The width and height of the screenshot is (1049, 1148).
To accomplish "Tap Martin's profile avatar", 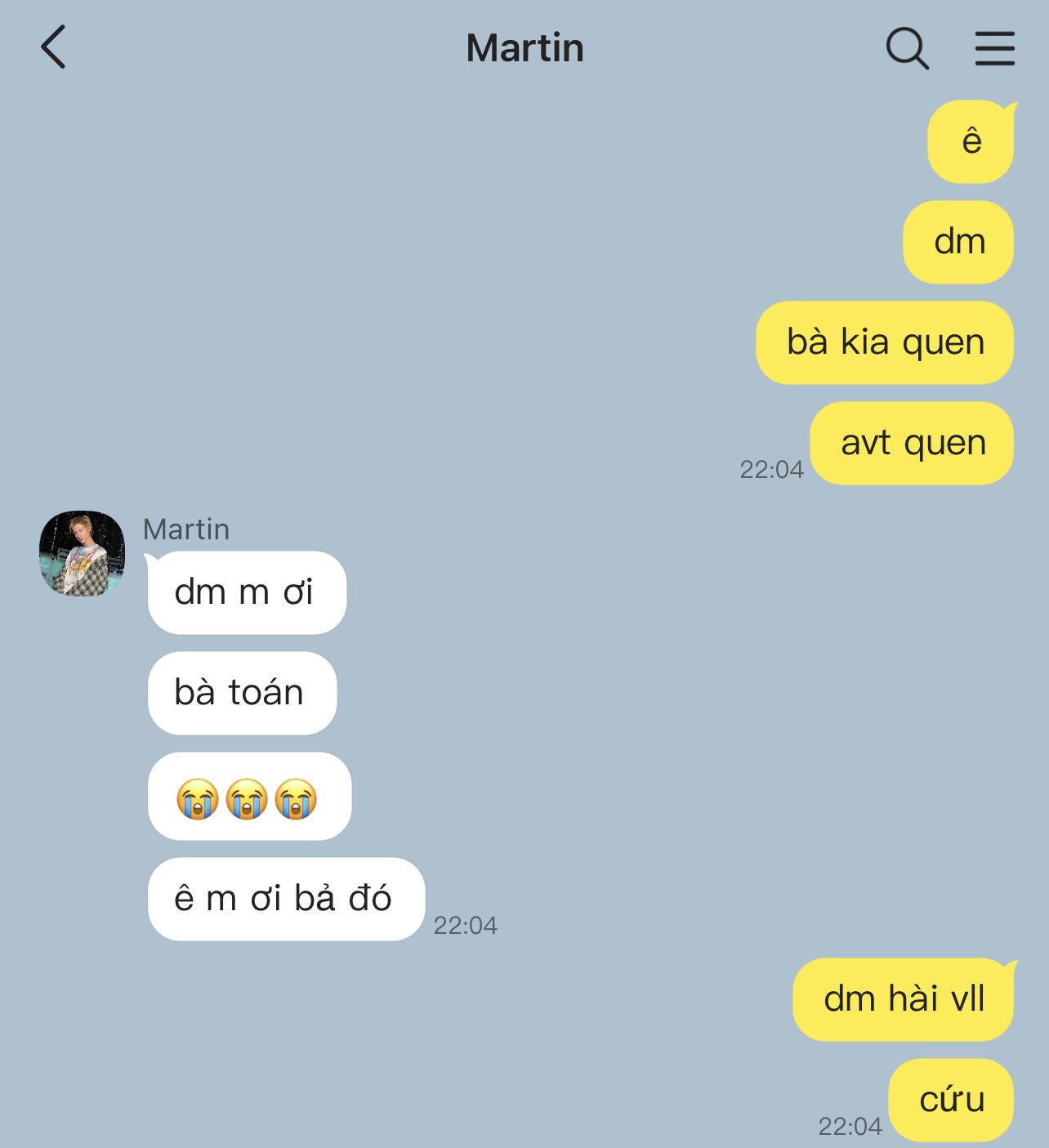I will [82, 553].
